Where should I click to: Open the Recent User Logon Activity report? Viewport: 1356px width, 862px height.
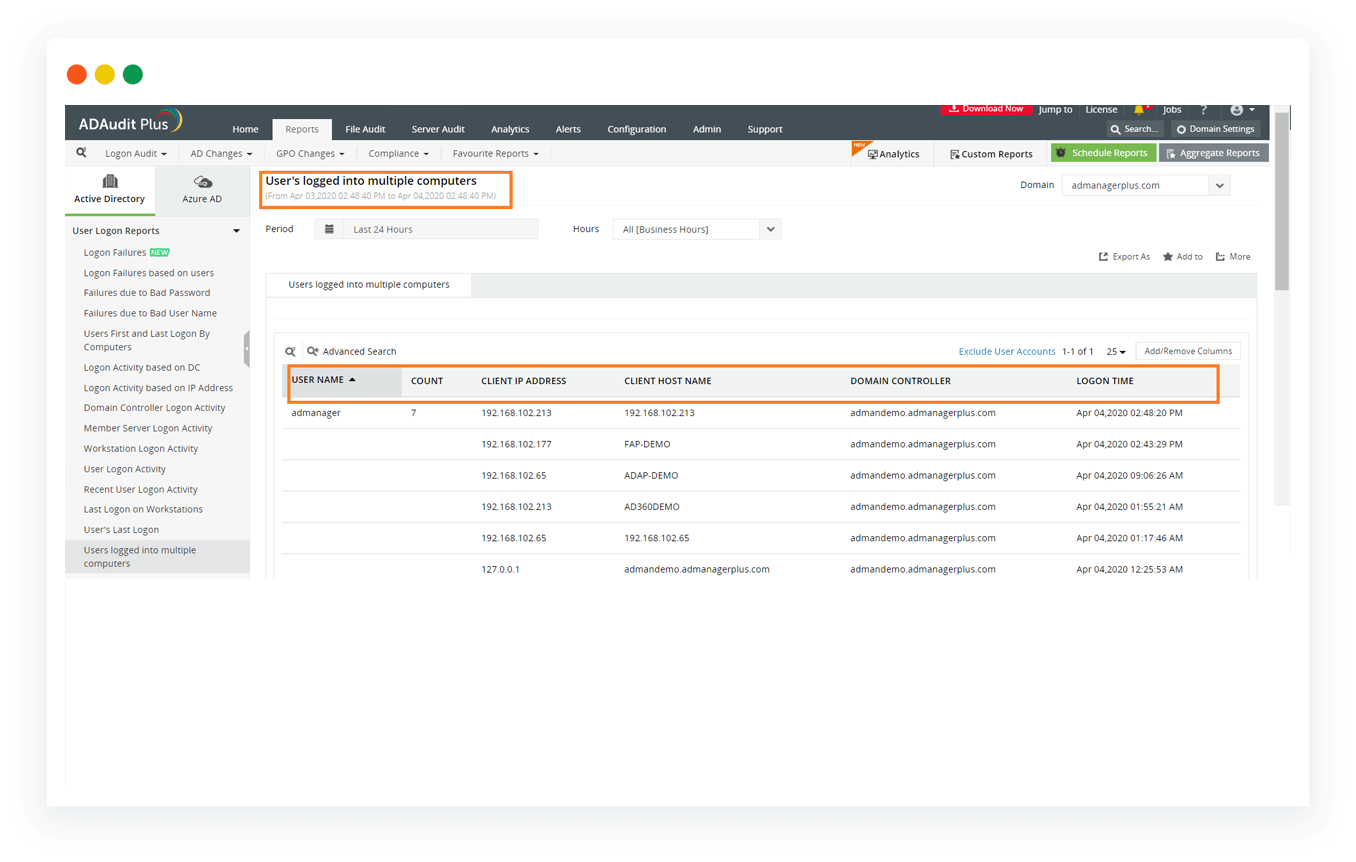141,490
